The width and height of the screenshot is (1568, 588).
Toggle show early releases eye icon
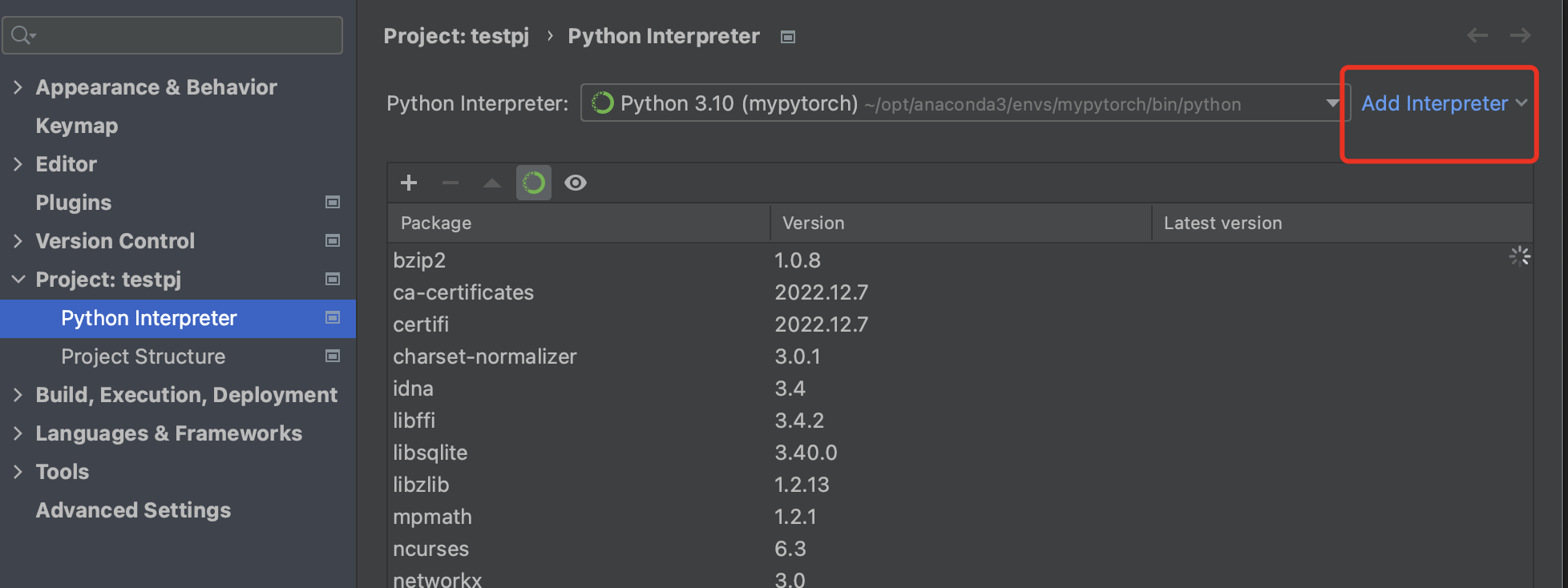[576, 183]
